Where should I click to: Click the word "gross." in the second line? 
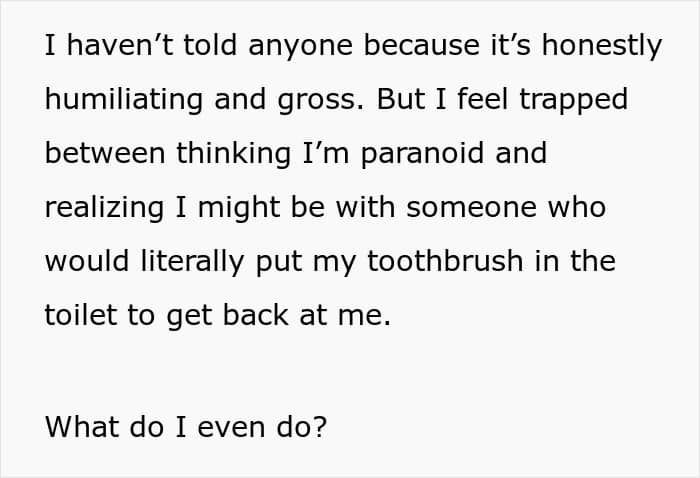tap(321, 100)
